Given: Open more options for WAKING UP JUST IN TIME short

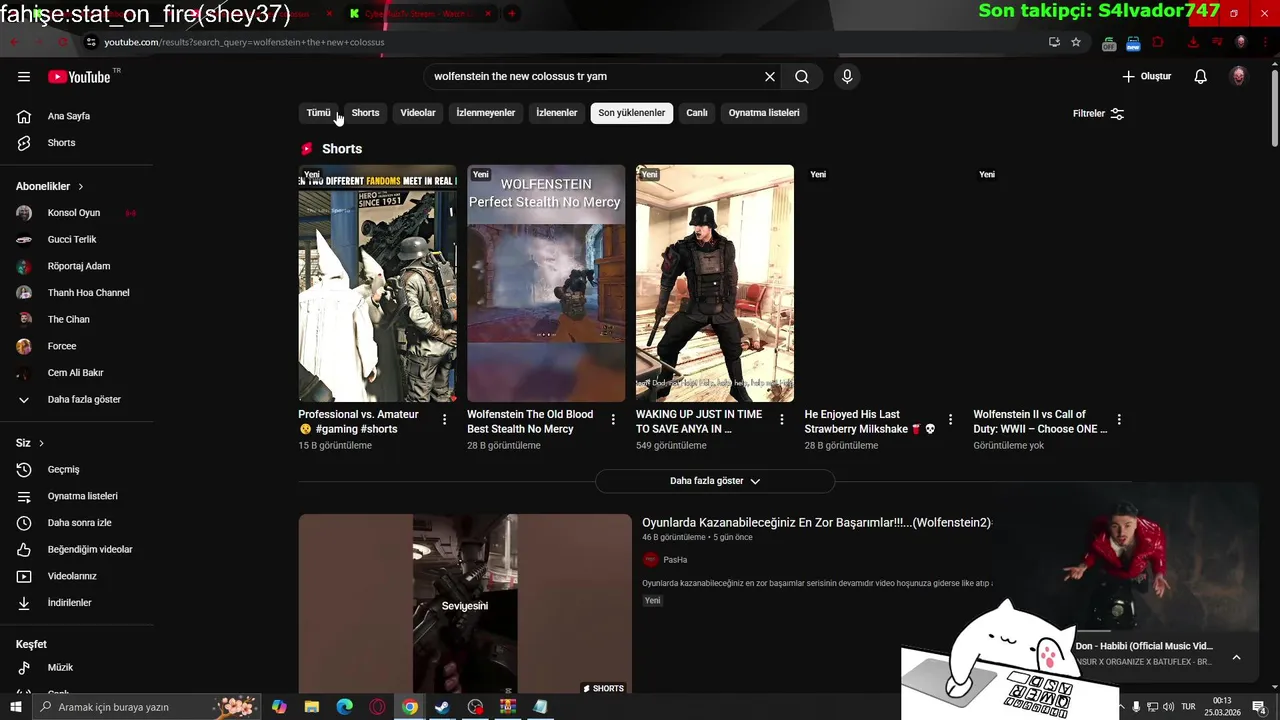Looking at the screenshot, I should coord(782,420).
